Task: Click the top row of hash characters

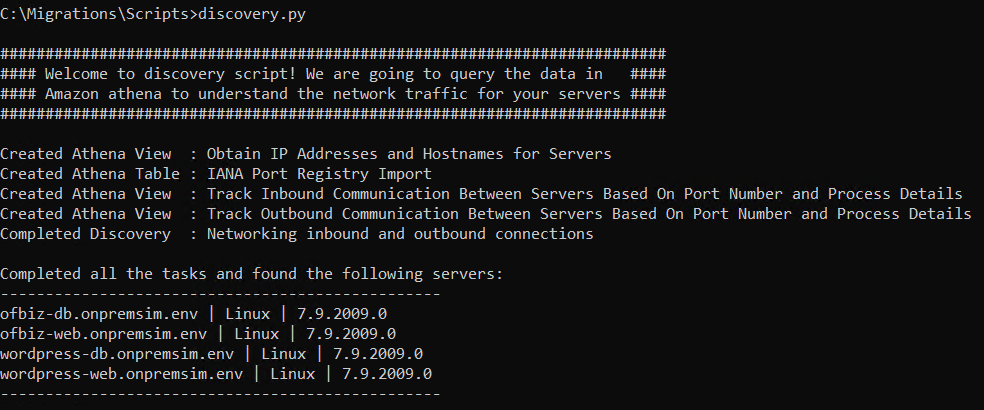Action: [x=333, y=54]
